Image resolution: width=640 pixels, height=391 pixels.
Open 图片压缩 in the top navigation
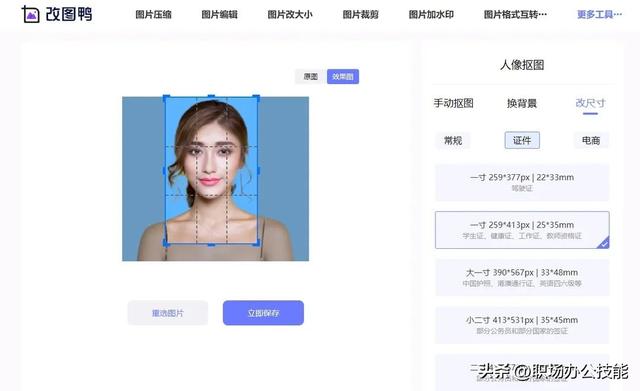153,15
